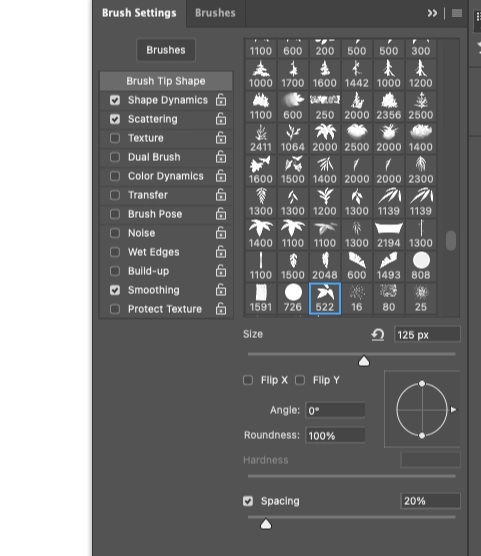This screenshot has height=556, width=481.
Task: Enable the Protect Texture checkbox
Action: [x=115, y=309]
